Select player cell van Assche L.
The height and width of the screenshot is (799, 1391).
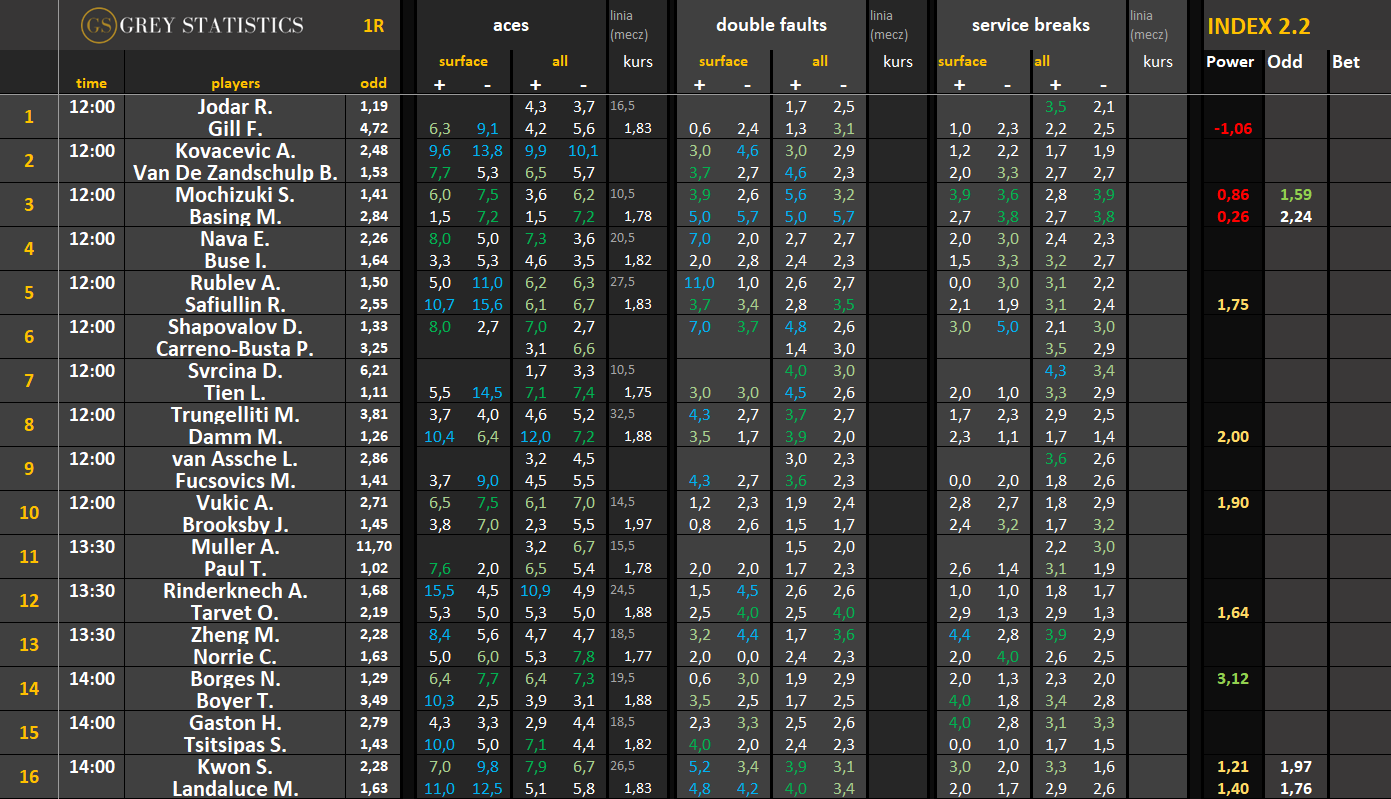pos(235,458)
